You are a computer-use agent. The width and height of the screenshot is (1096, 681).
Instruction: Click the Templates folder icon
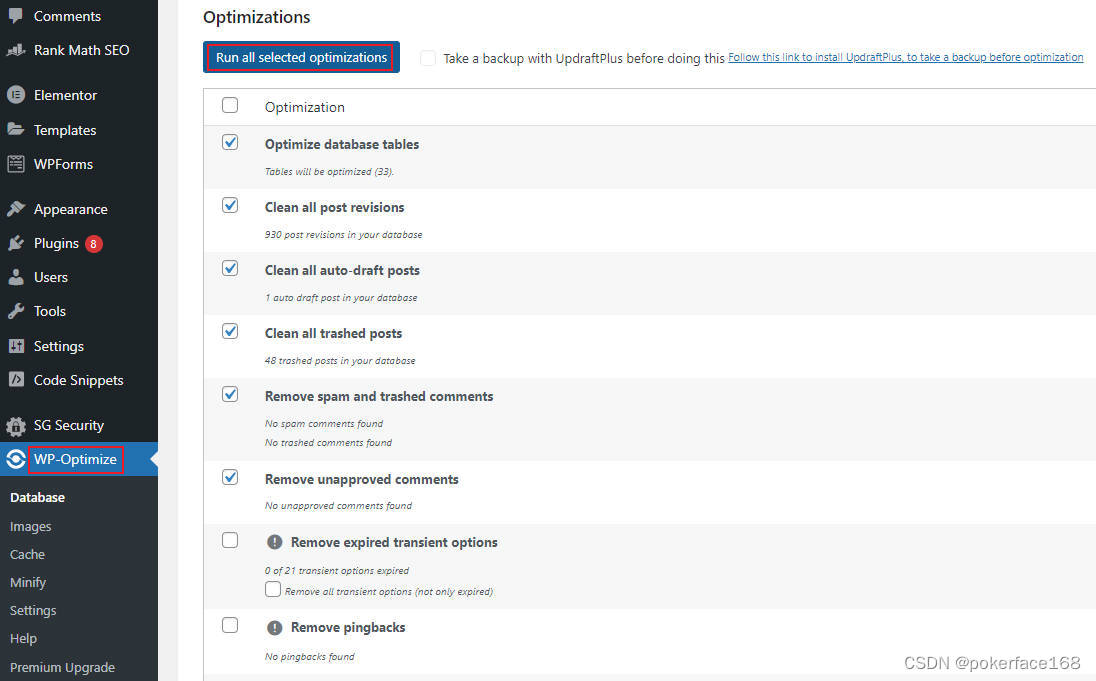coord(16,130)
